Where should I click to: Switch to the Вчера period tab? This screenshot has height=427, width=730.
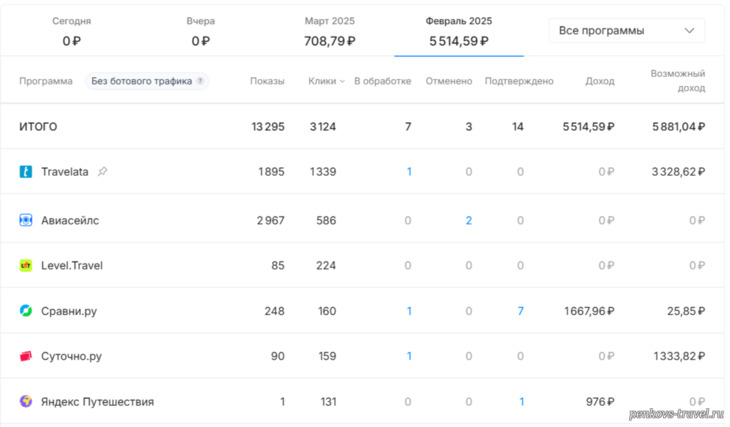point(201,31)
